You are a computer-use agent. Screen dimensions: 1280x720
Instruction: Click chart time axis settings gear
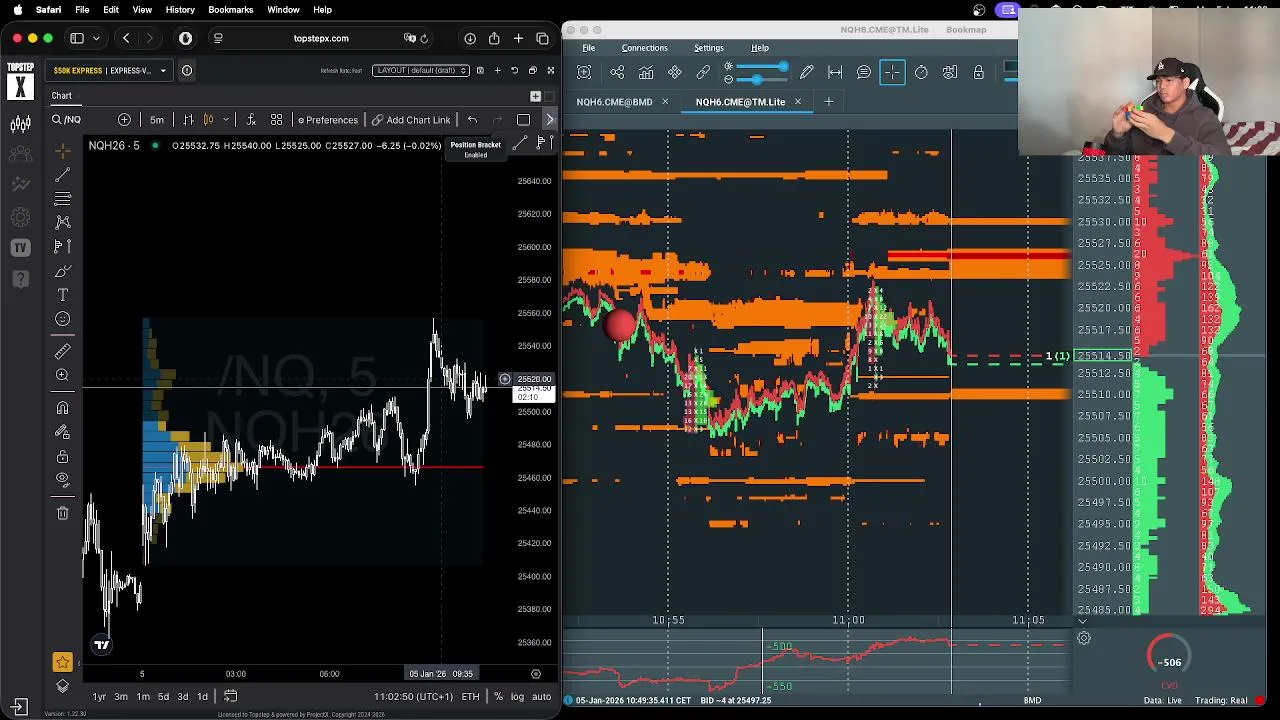click(535, 674)
